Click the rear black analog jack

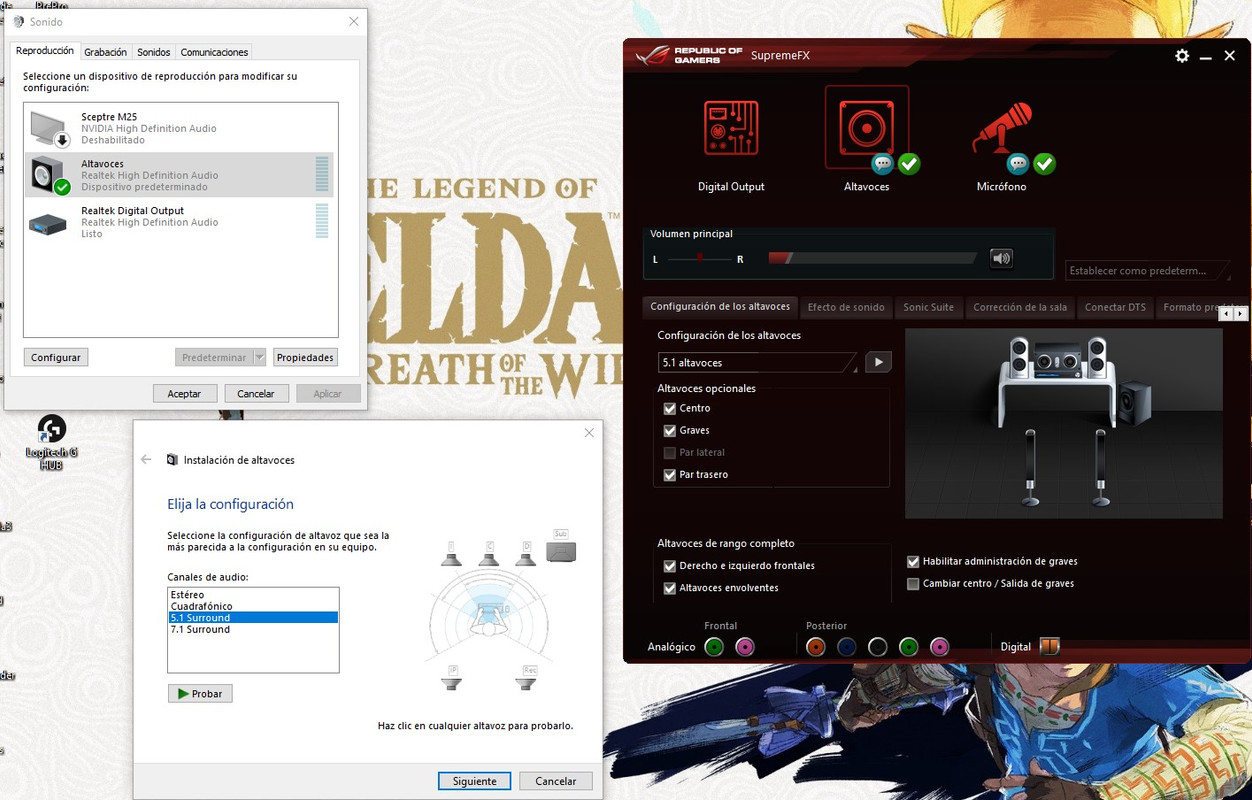tap(878, 647)
